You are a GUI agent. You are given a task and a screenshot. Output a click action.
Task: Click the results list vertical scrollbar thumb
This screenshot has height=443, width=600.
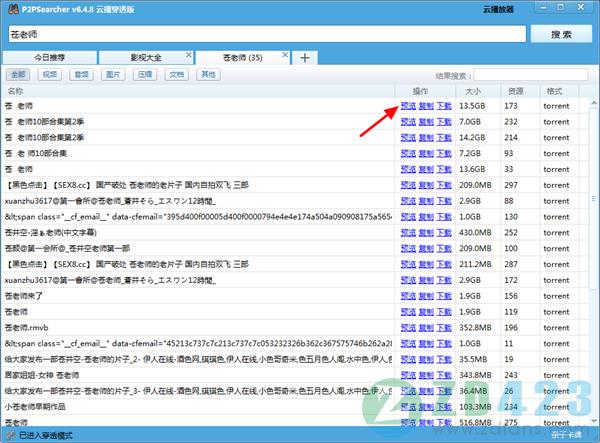pos(593,198)
